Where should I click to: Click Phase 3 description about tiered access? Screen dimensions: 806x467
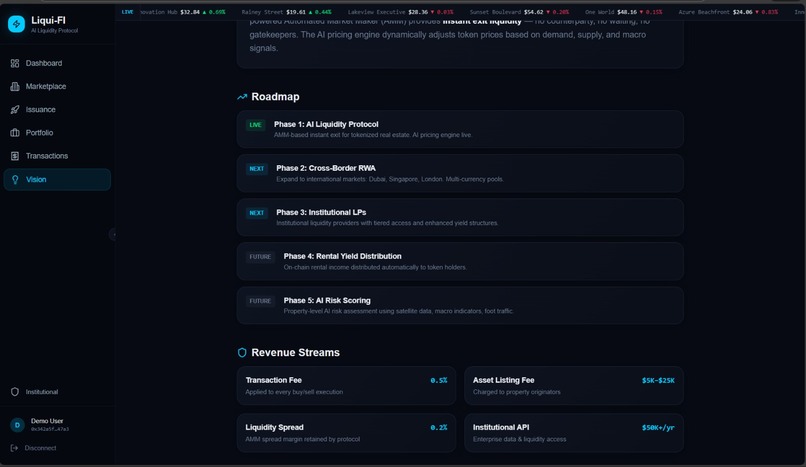point(387,223)
